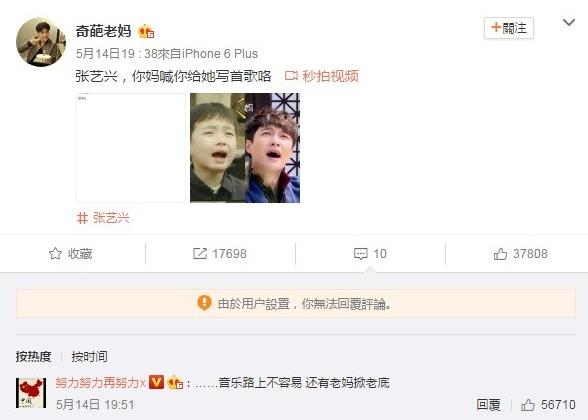Expand the post options chevron

[569, 22]
